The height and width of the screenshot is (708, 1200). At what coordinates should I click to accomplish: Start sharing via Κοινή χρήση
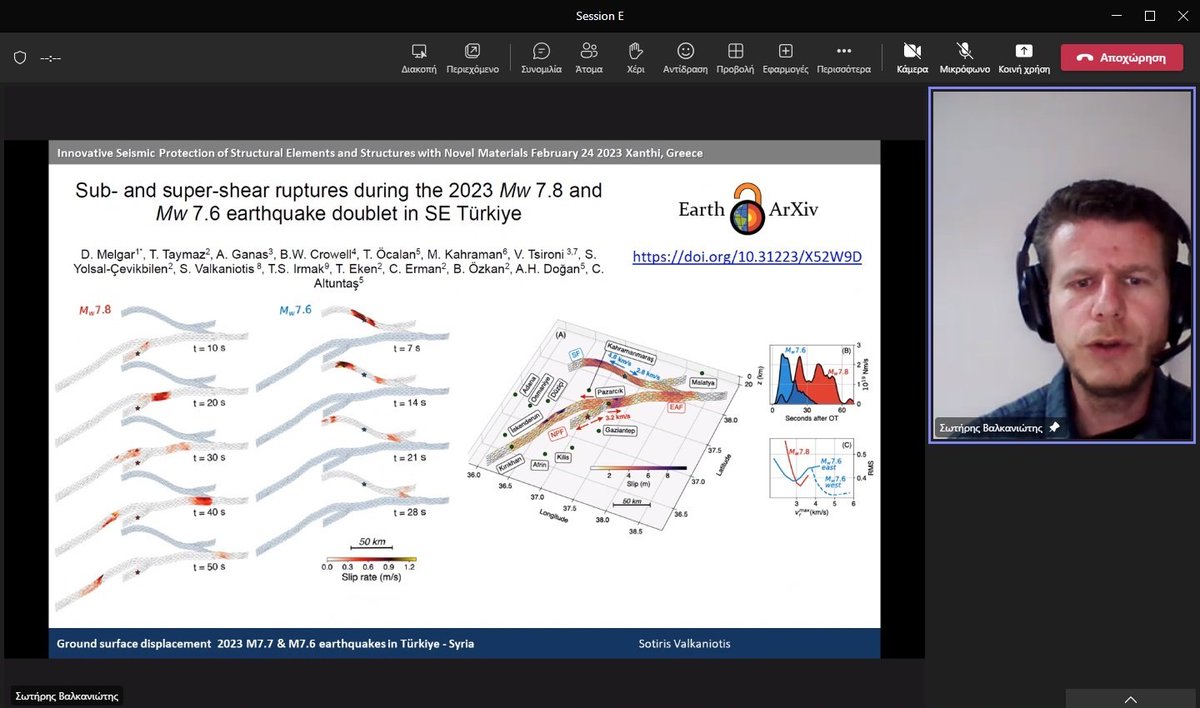[1023, 58]
